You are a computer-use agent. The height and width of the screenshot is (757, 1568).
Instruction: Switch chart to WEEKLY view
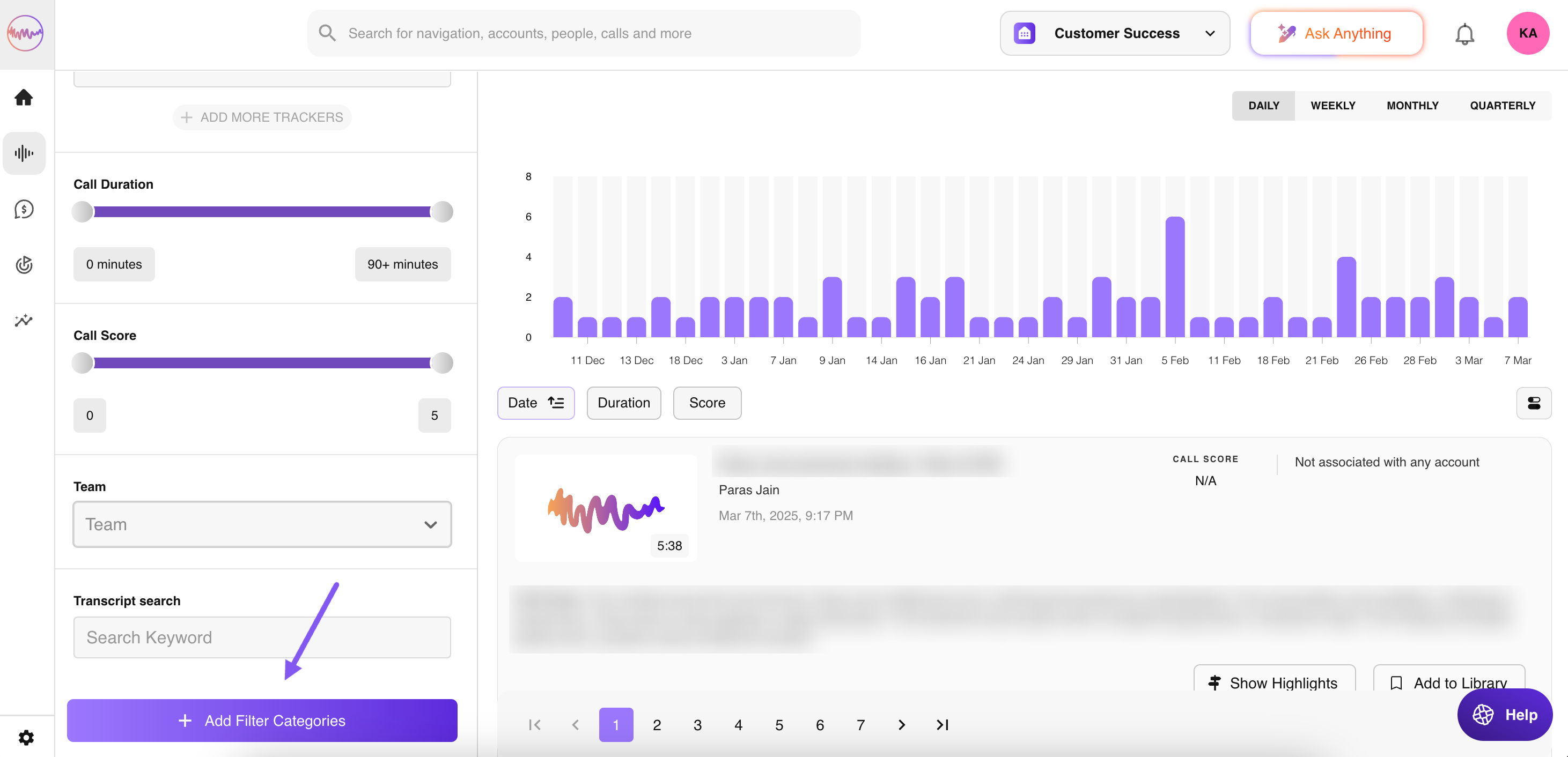(1333, 106)
